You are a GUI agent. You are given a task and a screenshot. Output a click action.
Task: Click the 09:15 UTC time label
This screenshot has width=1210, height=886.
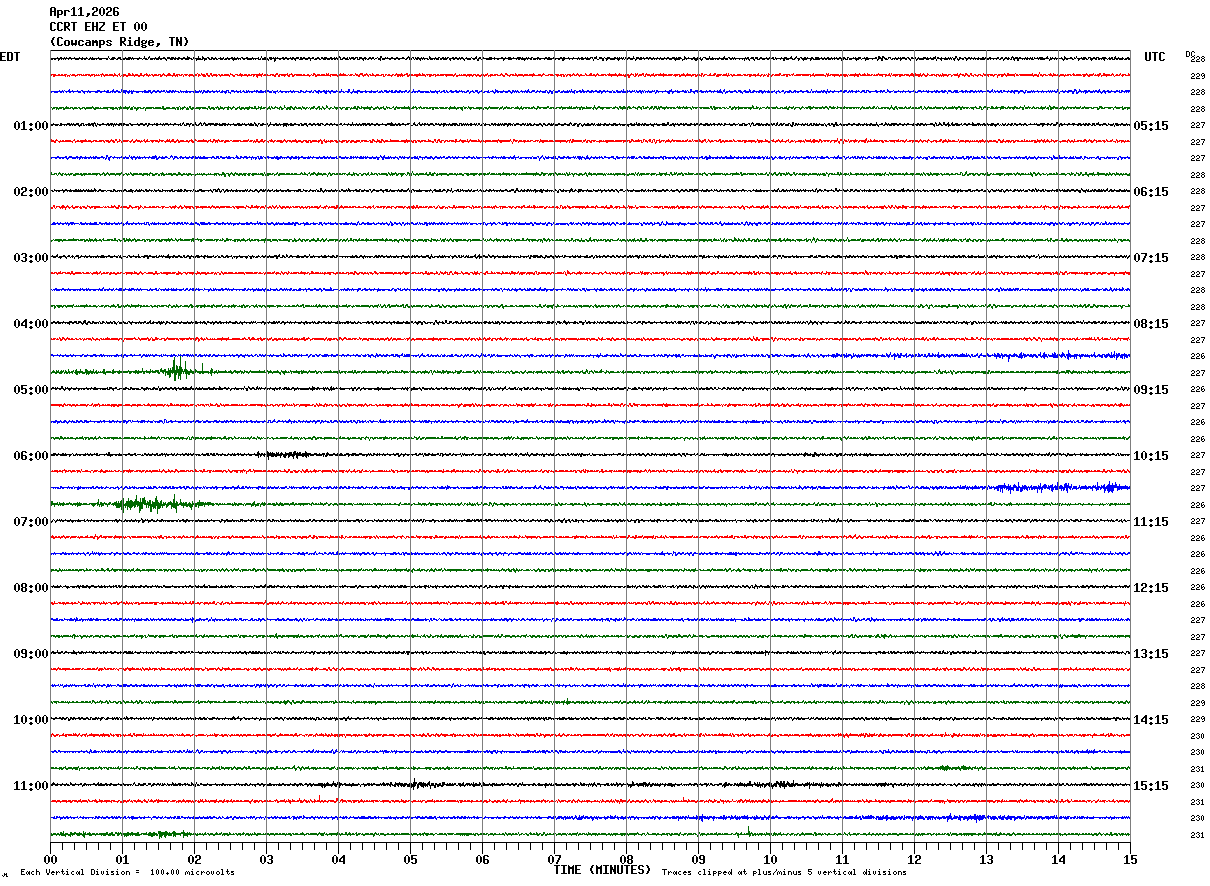coord(1151,390)
